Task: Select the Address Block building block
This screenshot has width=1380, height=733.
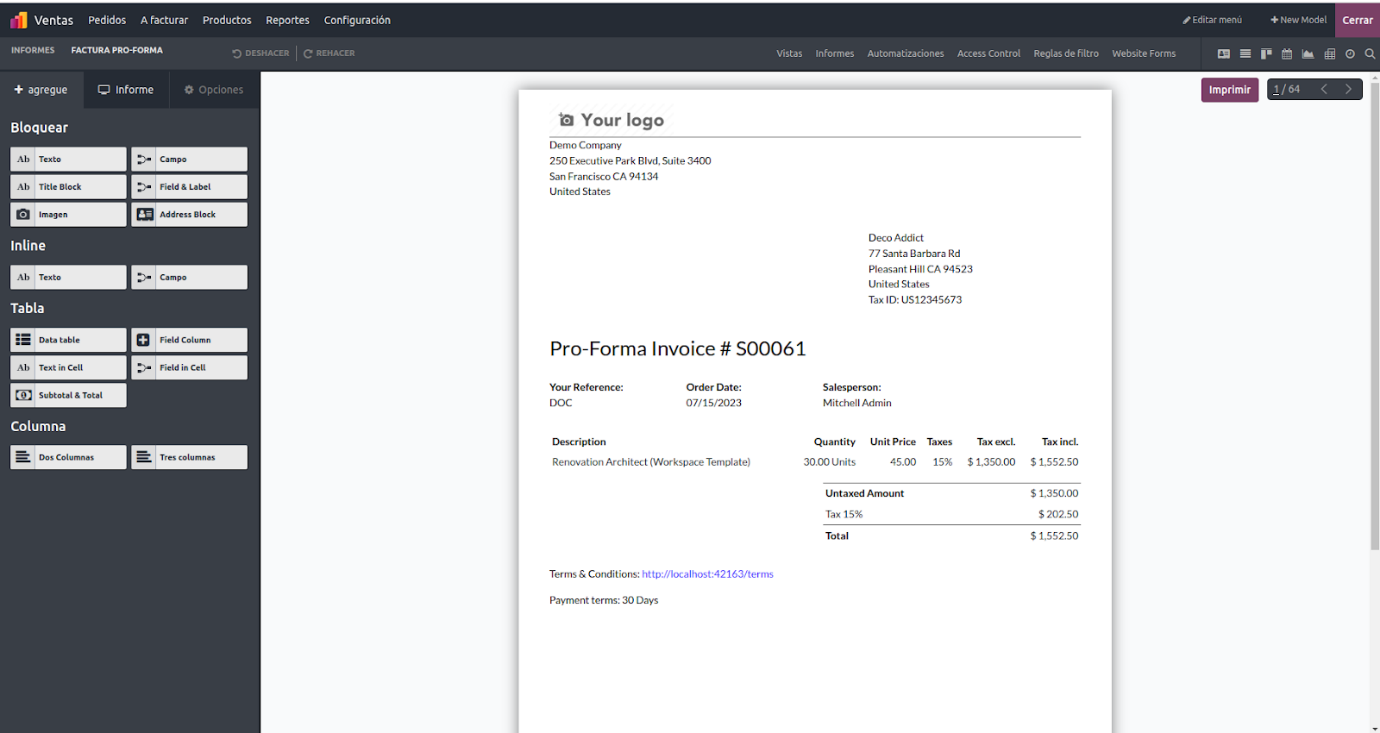Action: click(x=189, y=215)
